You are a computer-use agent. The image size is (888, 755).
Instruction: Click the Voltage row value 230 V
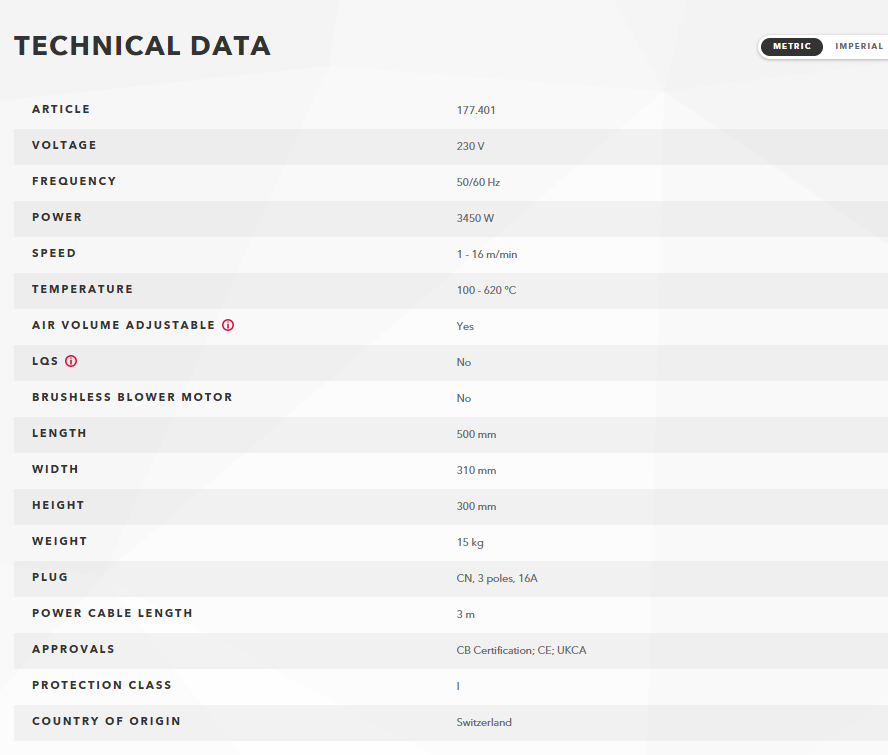click(470, 146)
